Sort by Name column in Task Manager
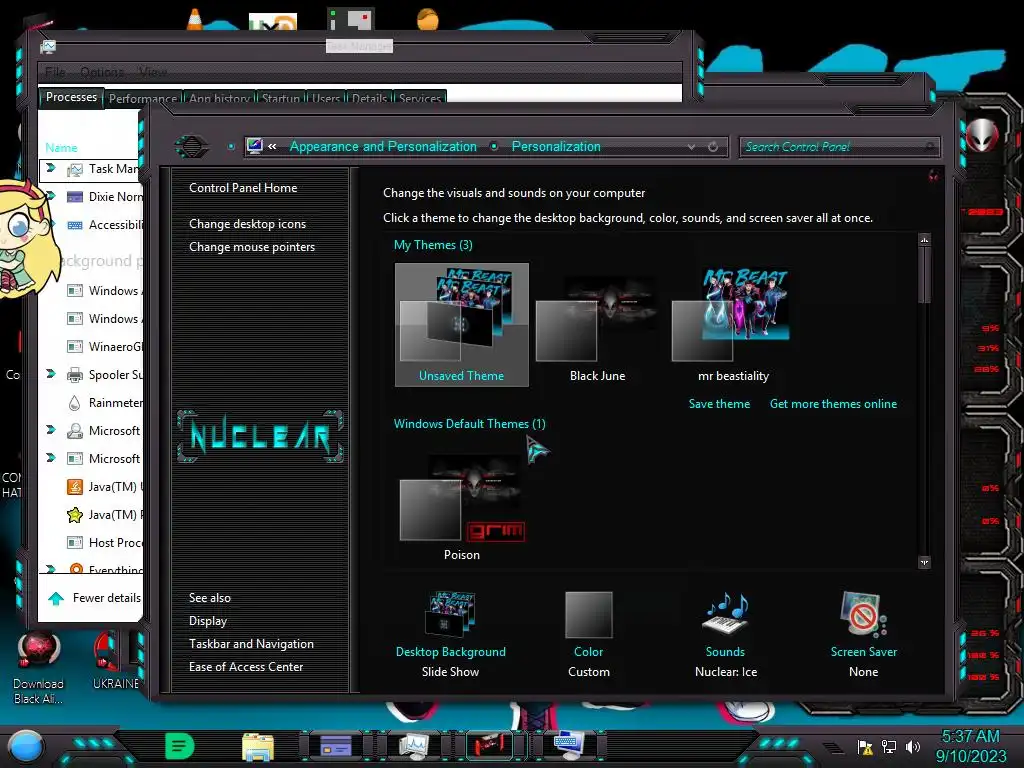The height and width of the screenshot is (768, 1024). pos(61,148)
